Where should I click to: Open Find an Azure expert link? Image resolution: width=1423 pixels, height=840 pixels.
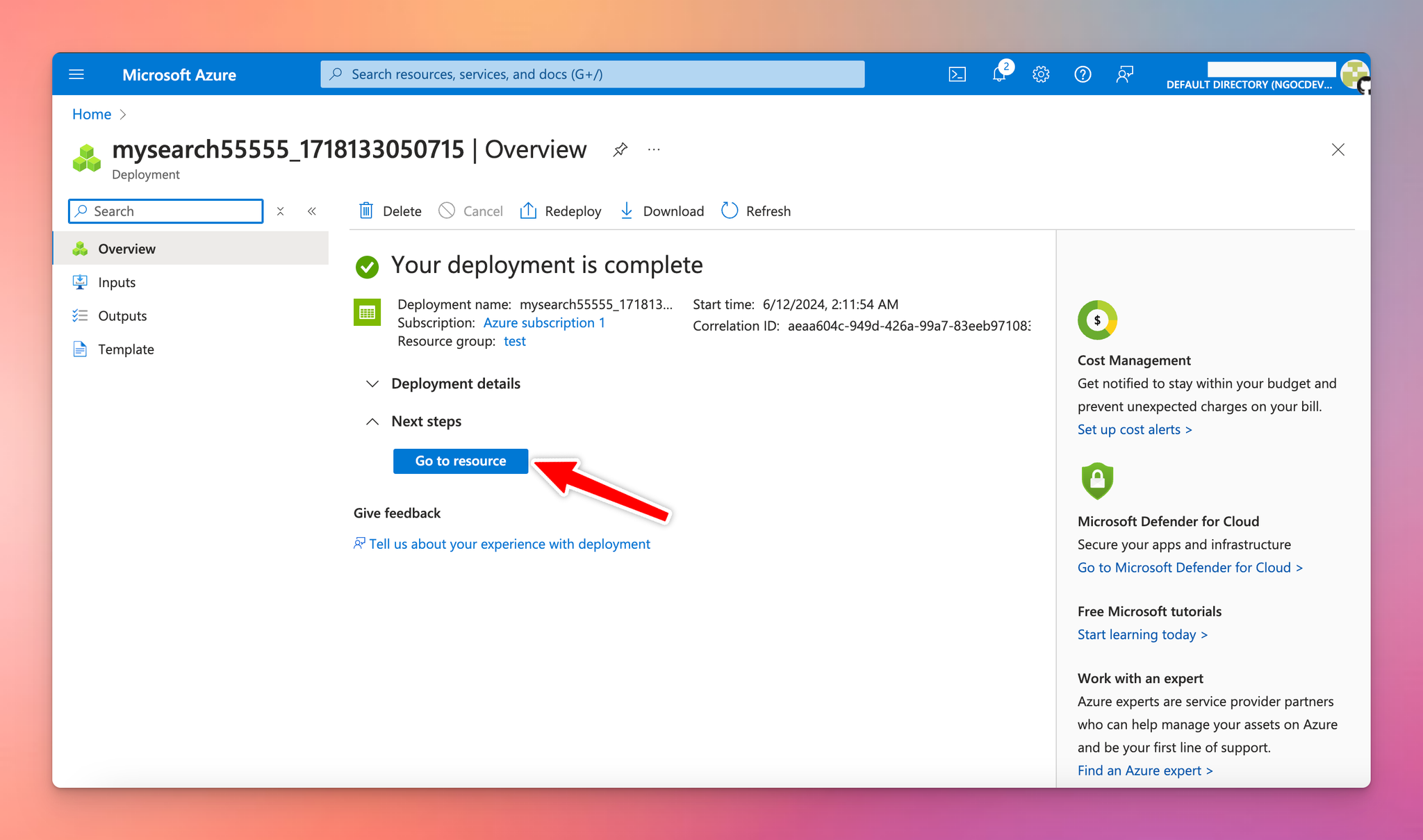tap(1145, 771)
